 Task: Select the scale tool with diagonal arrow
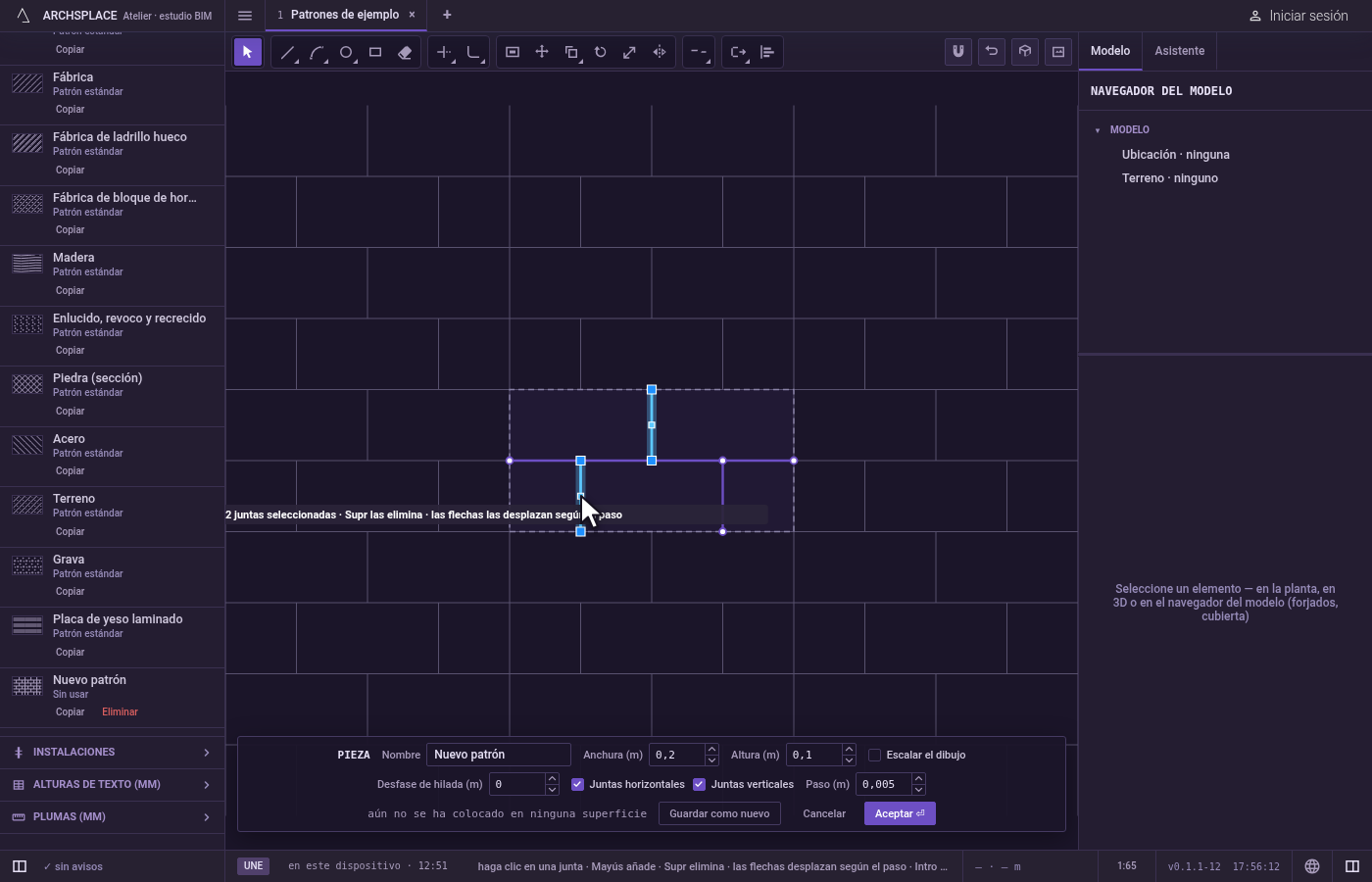pos(630,52)
